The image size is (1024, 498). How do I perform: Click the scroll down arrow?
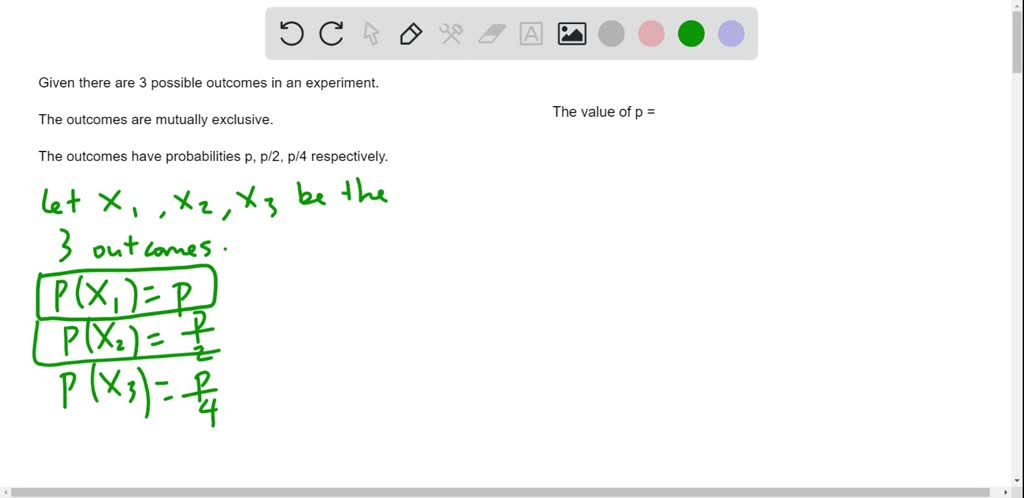point(1017,480)
